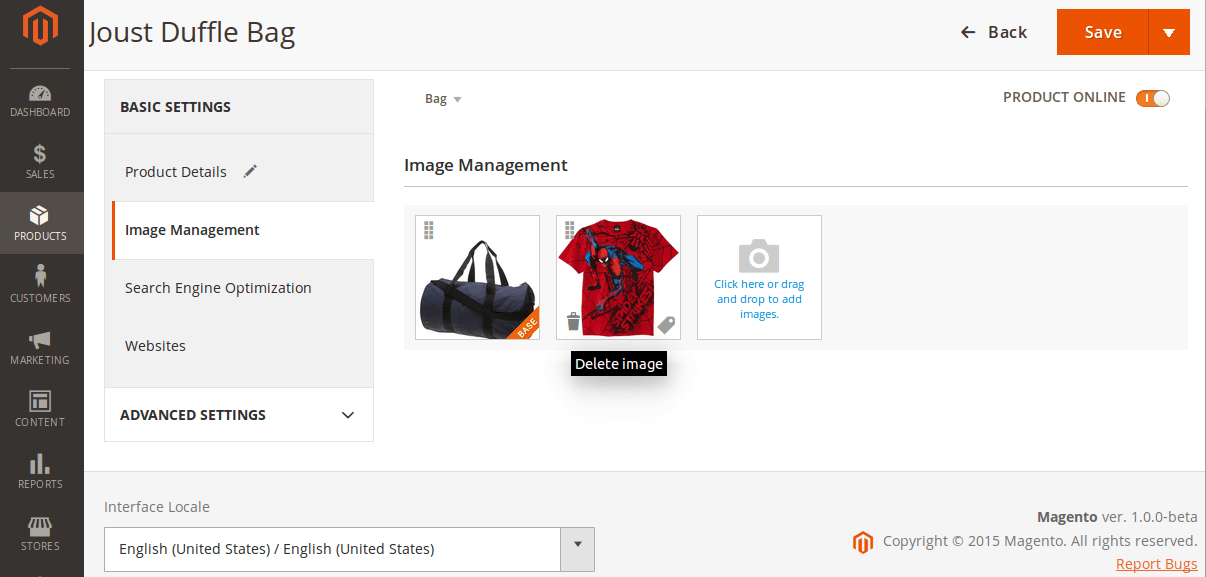This screenshot has height=577, width=1206.
Task: Toggle the Product Online switch
Action: click(1153, 98)
